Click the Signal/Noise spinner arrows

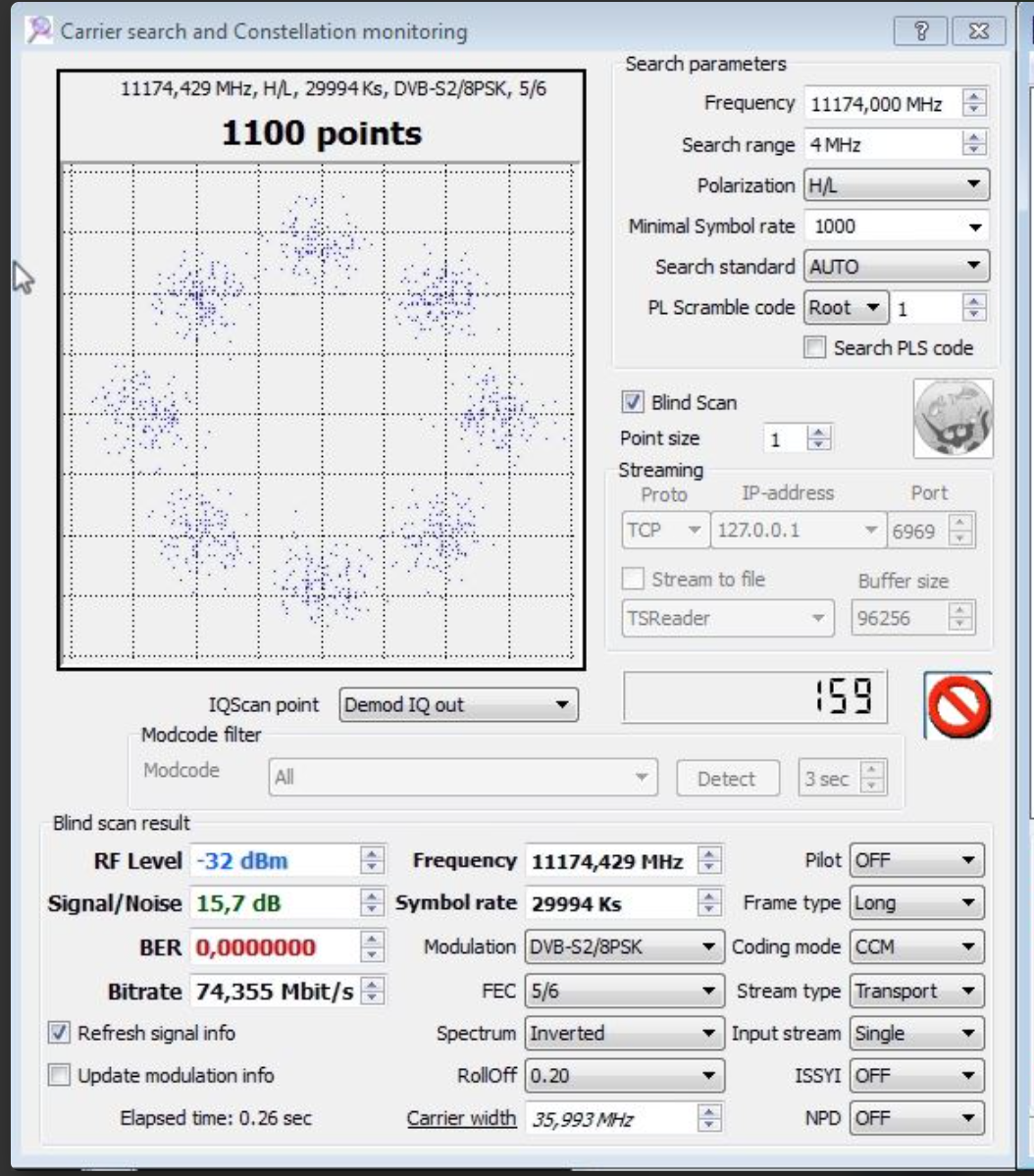click(x=372, y=902)
